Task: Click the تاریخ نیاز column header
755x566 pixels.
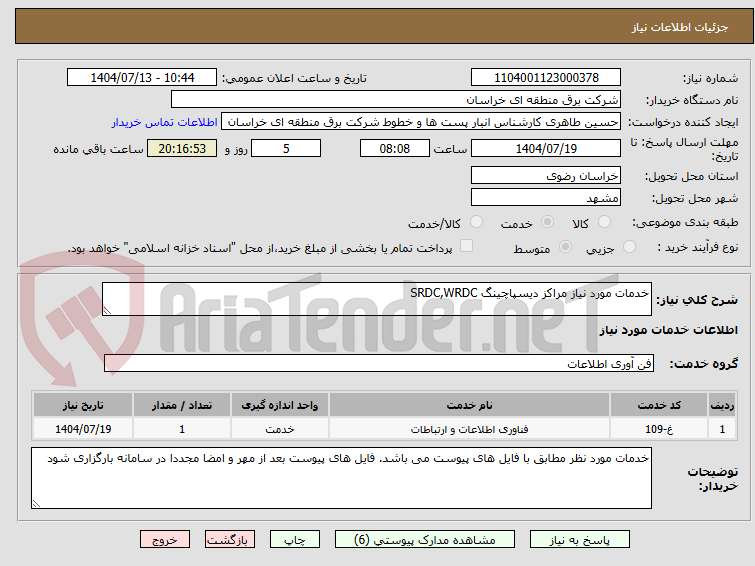Action: [x=83, y=405]
